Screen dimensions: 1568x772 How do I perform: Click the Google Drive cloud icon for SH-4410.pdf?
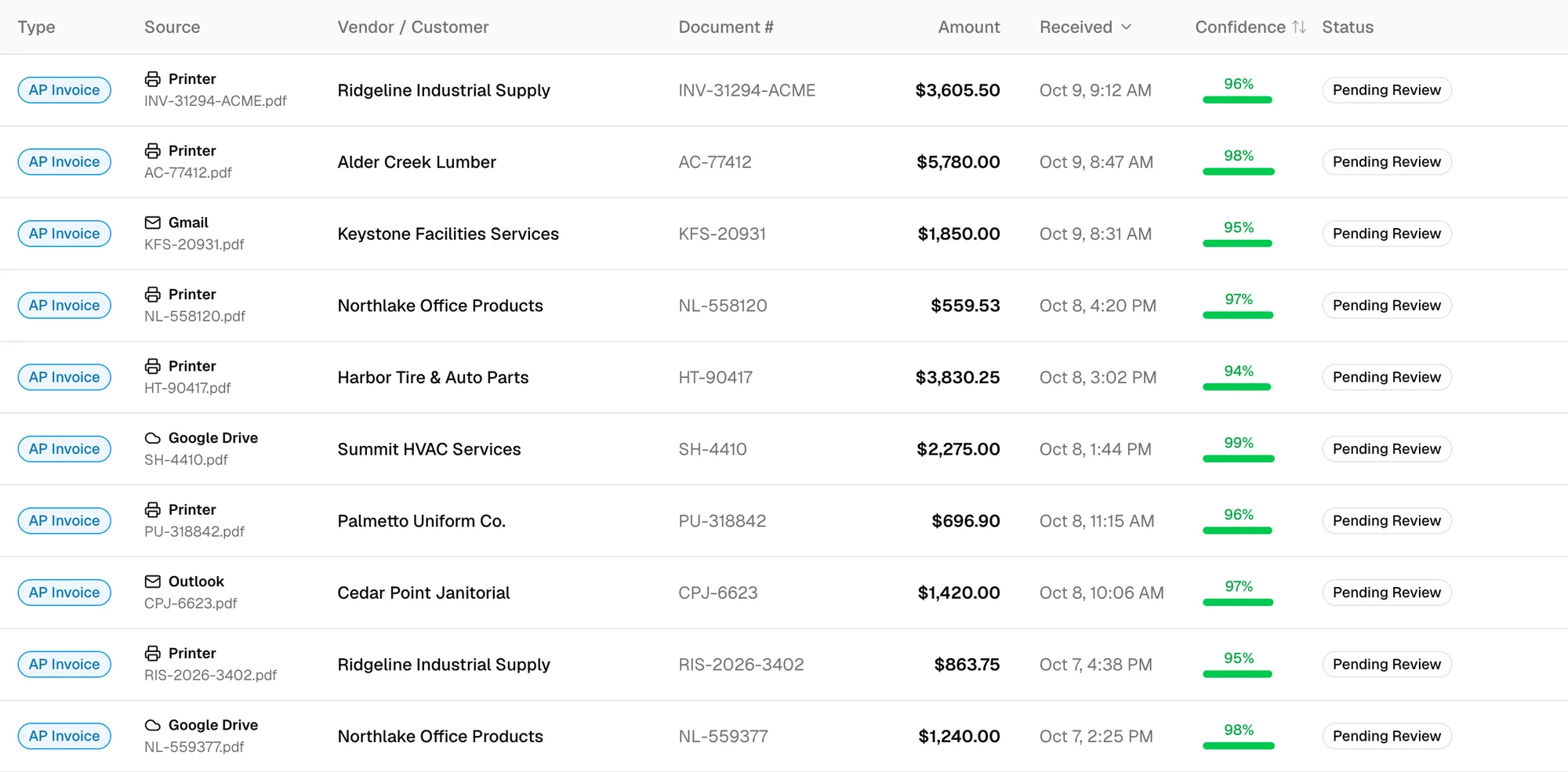pos(153,438)
